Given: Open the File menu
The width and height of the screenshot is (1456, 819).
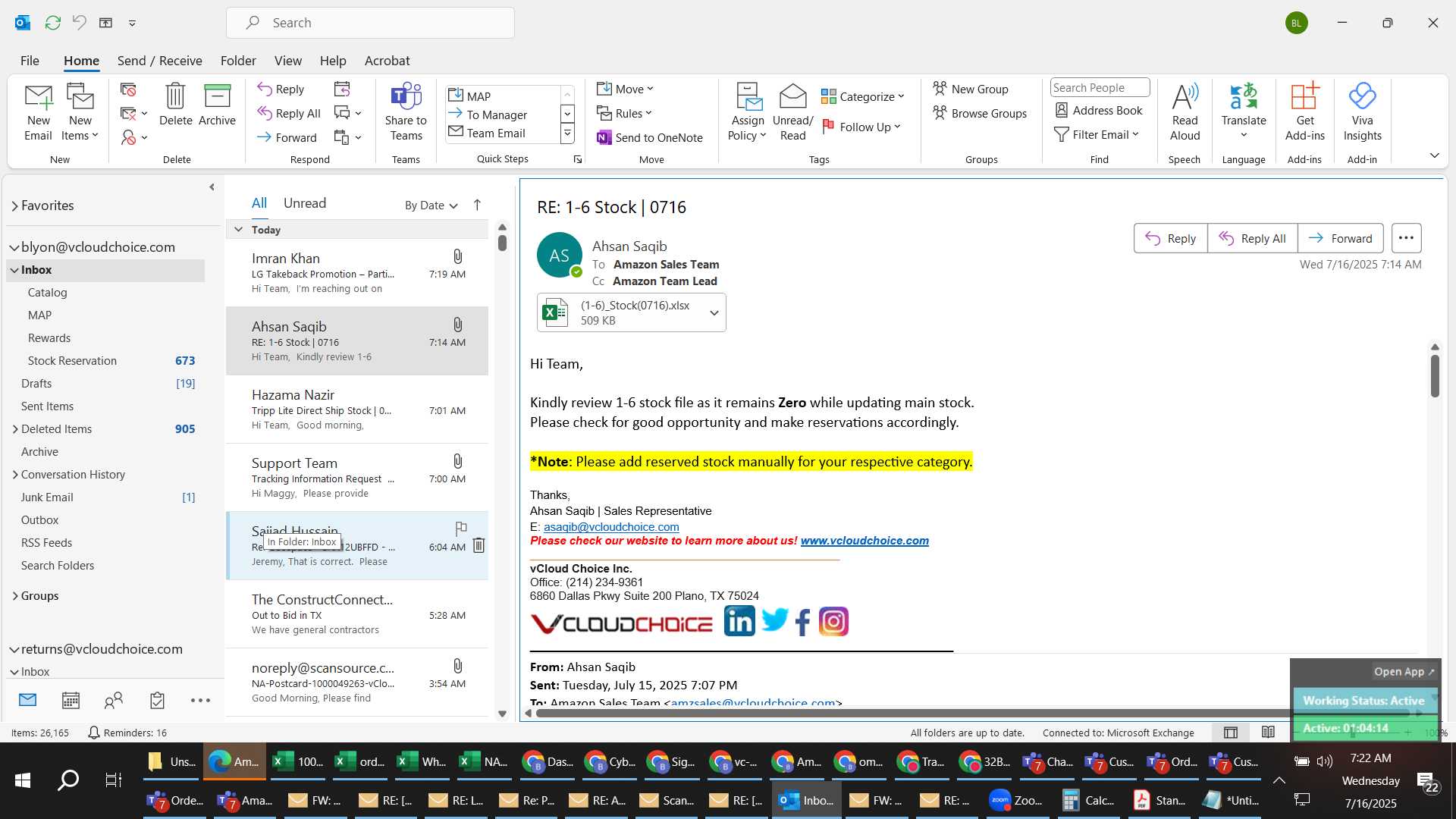Looking at the screenshot, I should click(x=30, y=61).
